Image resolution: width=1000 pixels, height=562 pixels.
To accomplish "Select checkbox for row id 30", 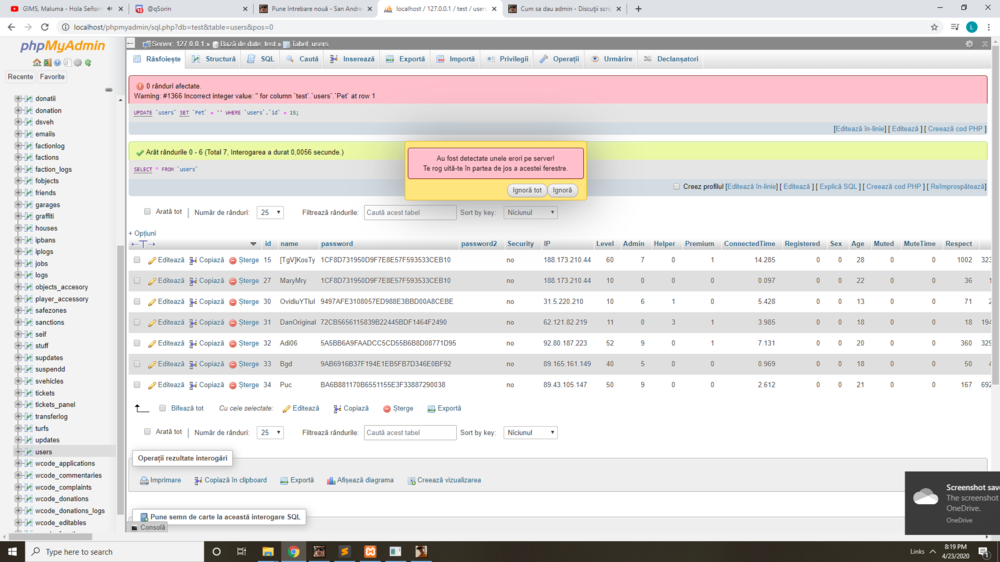I will [137, 302].
